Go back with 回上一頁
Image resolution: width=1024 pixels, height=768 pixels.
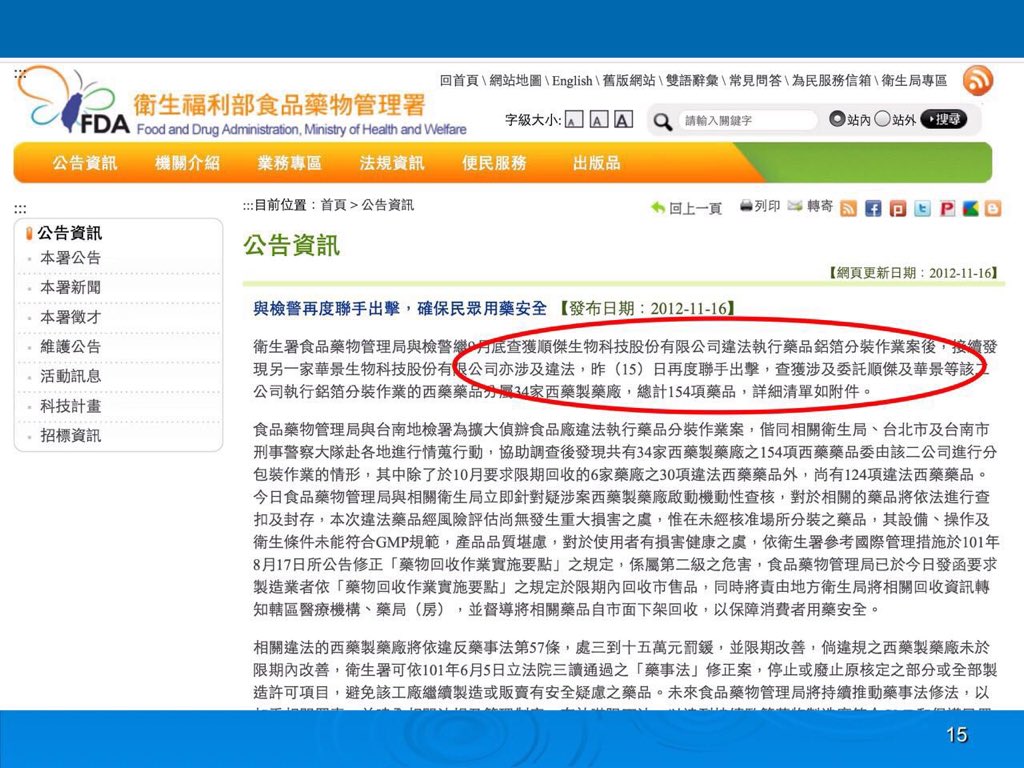pos(686,208)
